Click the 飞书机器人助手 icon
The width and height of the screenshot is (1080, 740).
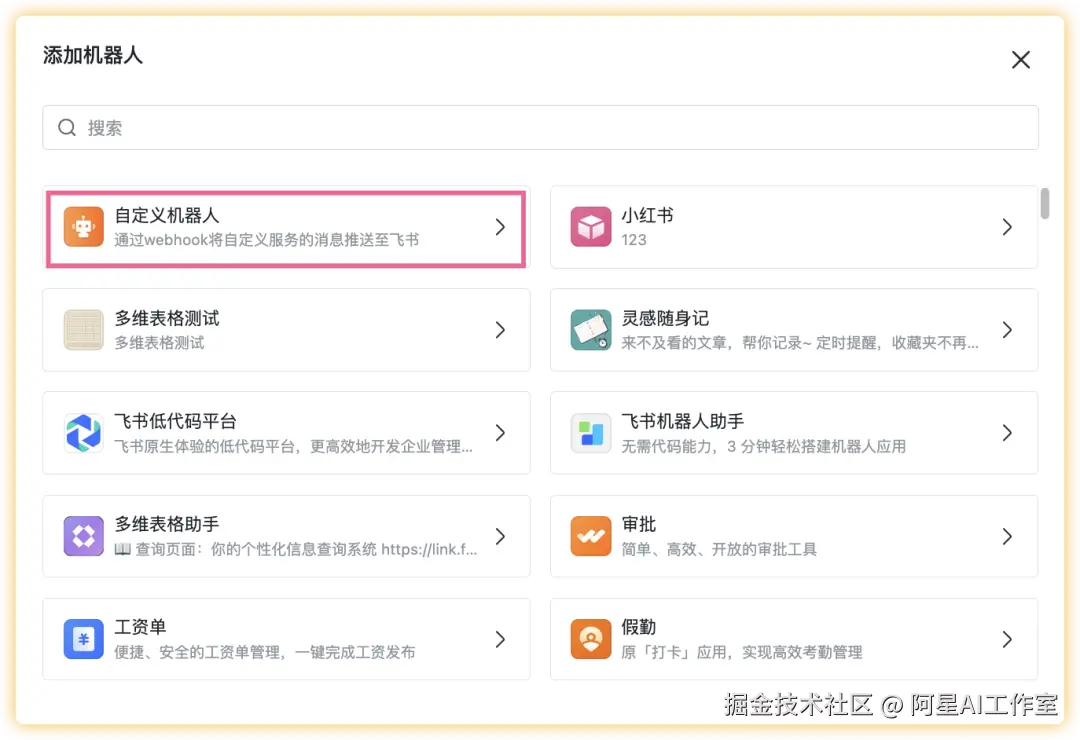tap(590, 433)
